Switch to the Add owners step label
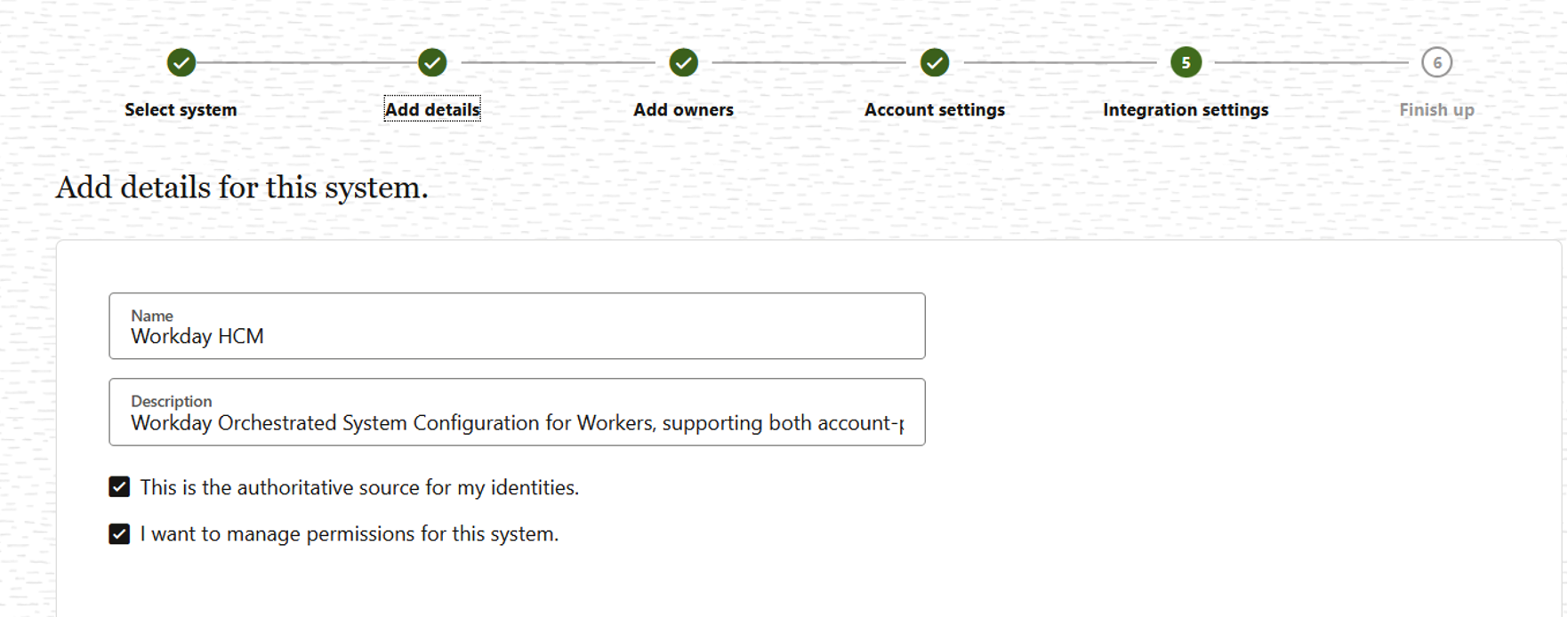Image resolution: width=1568 pixels, height=617 pixels. pyautogui.click(x=683, y=109)
